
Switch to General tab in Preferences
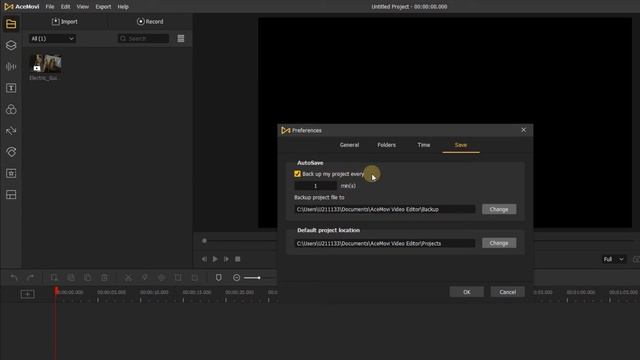pyautogui.click(x=349, y=145)
